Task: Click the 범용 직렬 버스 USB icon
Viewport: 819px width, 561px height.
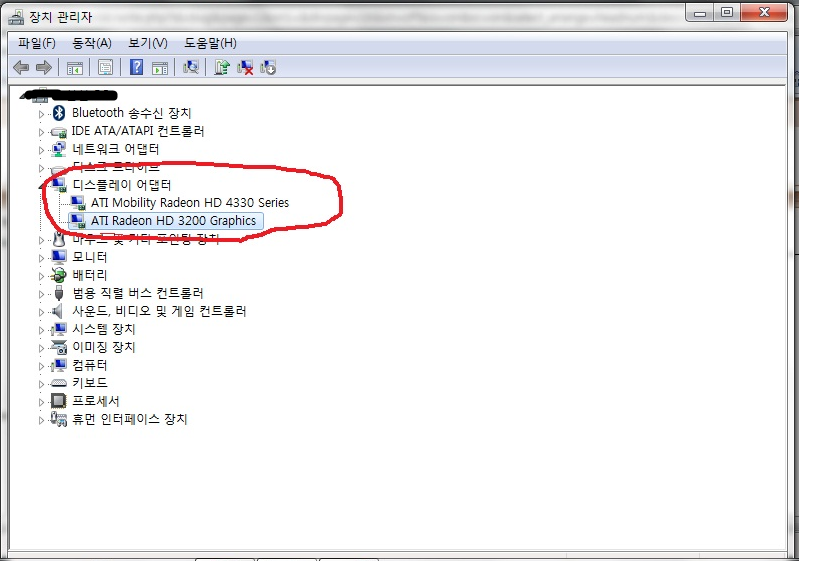Action: click(59, 293)
